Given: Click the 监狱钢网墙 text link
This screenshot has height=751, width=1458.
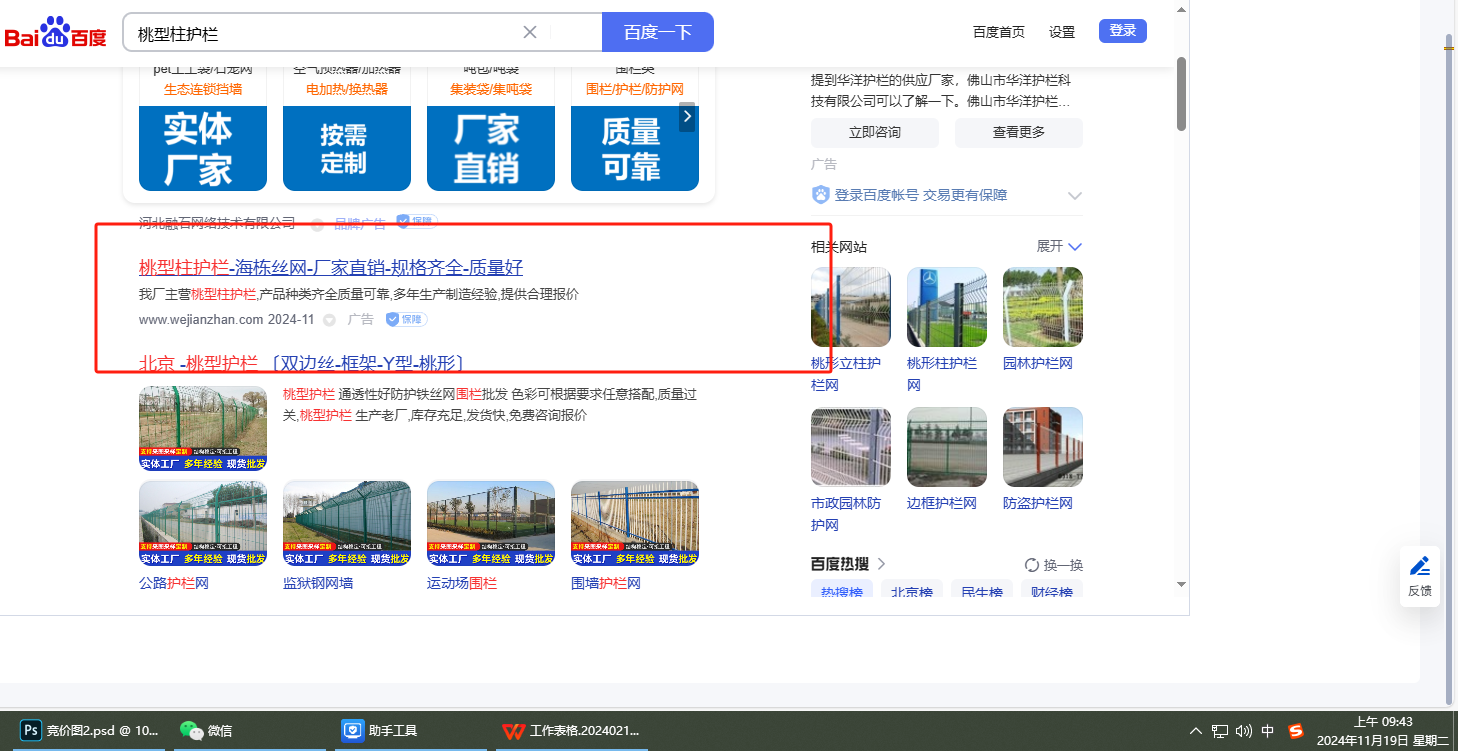Looking at the screenshot, I should tap(318, 583).
